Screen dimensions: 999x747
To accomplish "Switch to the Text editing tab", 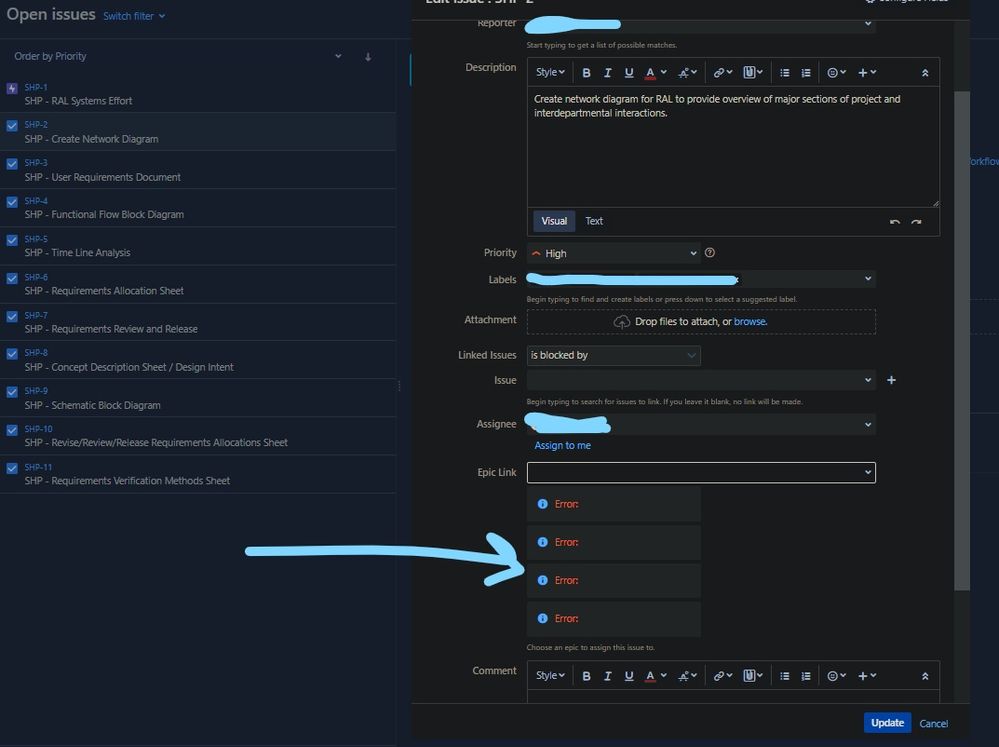I will coord(594,221).
